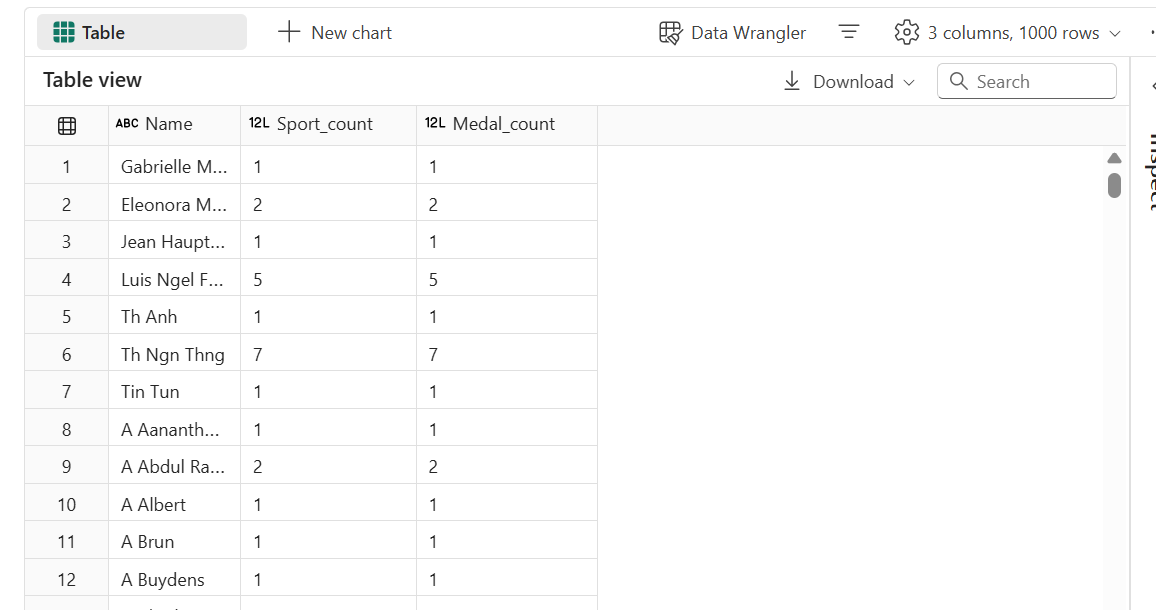Click the Data Wrangler icon
The height and width of the screenshot is (610, 1156).
tap(670, 33)
